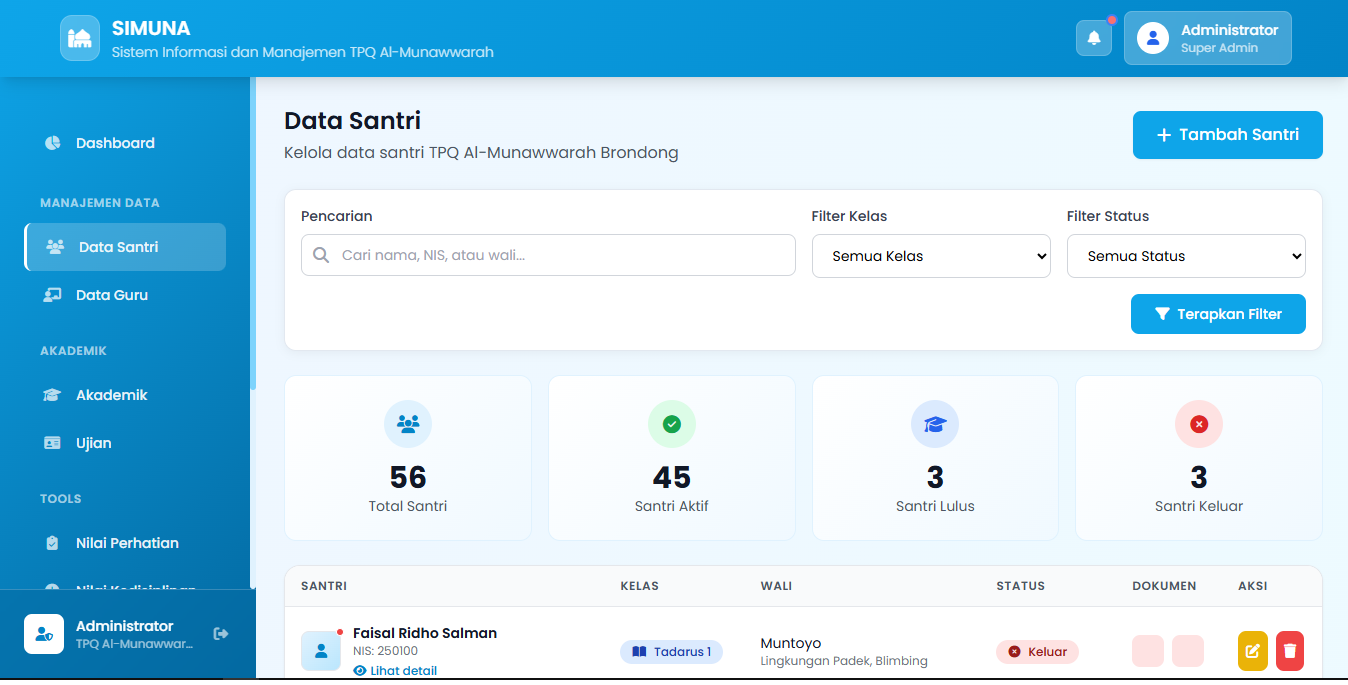Open the Filter Status dropdown

[1186, 256]
